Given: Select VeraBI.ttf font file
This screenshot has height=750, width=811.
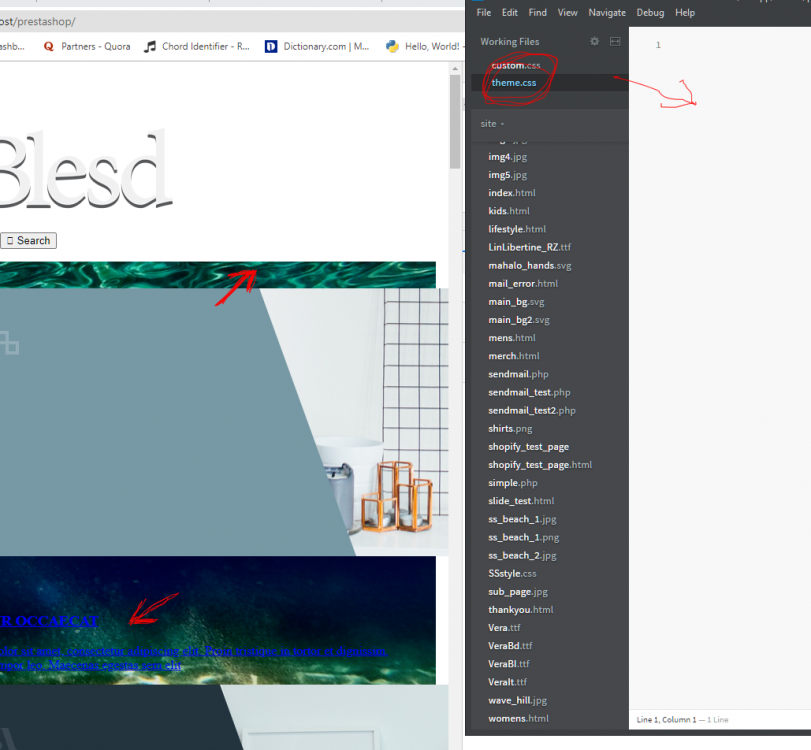Looking at the screenshot, I should point(508,664).
